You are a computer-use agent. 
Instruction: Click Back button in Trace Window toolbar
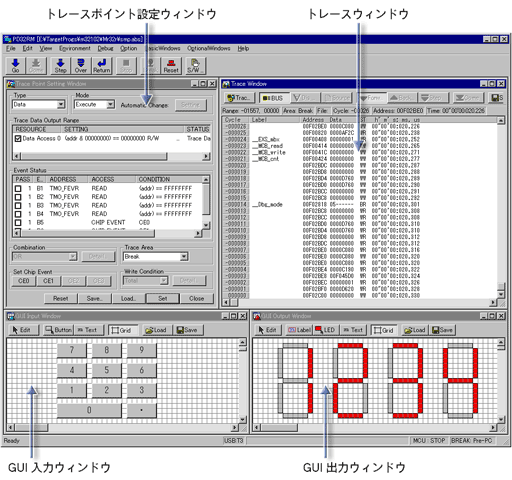tap(402, 98)
